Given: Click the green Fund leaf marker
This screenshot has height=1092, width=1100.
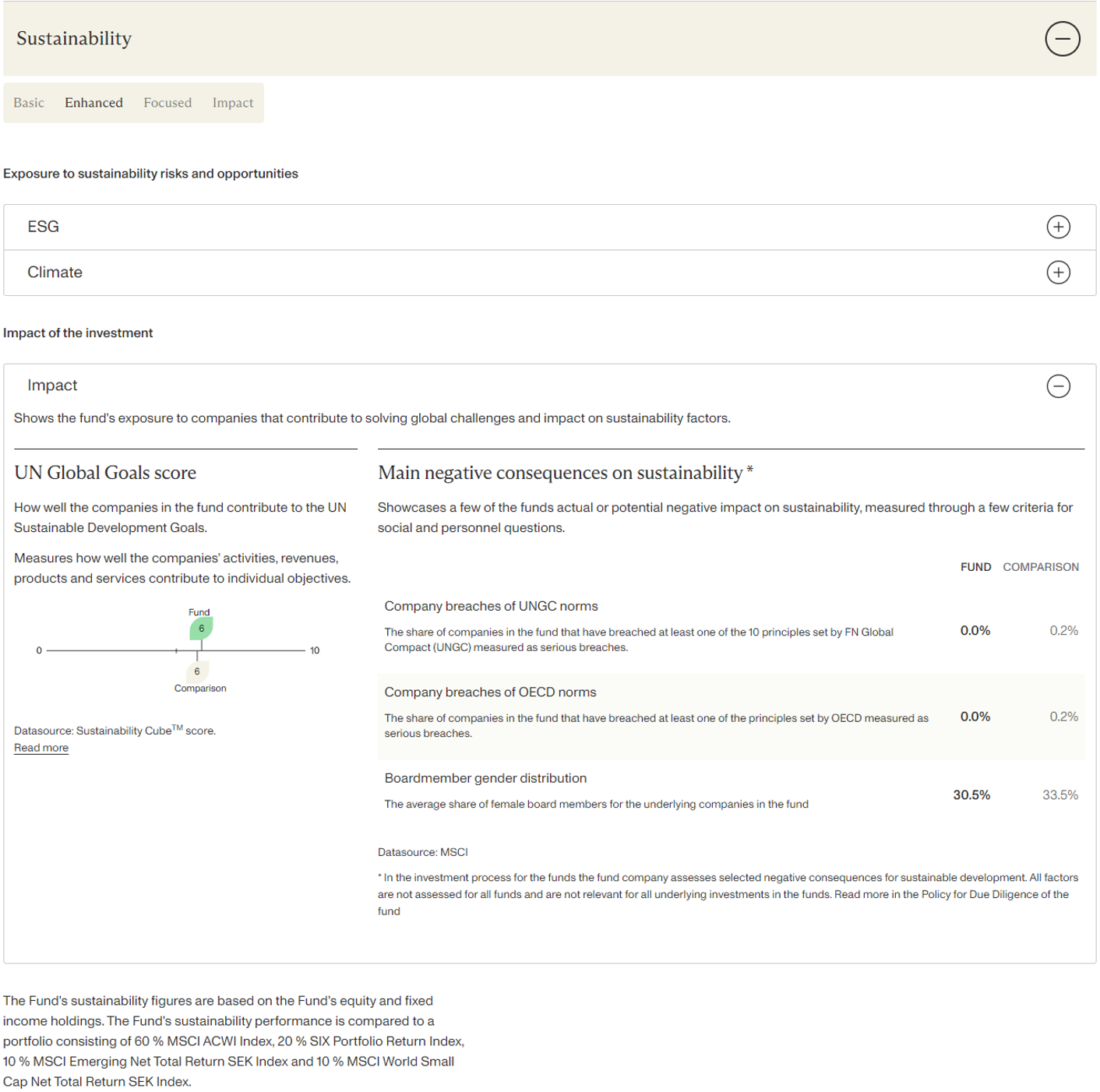Looking at the screenshot, I should click(201, 628).
